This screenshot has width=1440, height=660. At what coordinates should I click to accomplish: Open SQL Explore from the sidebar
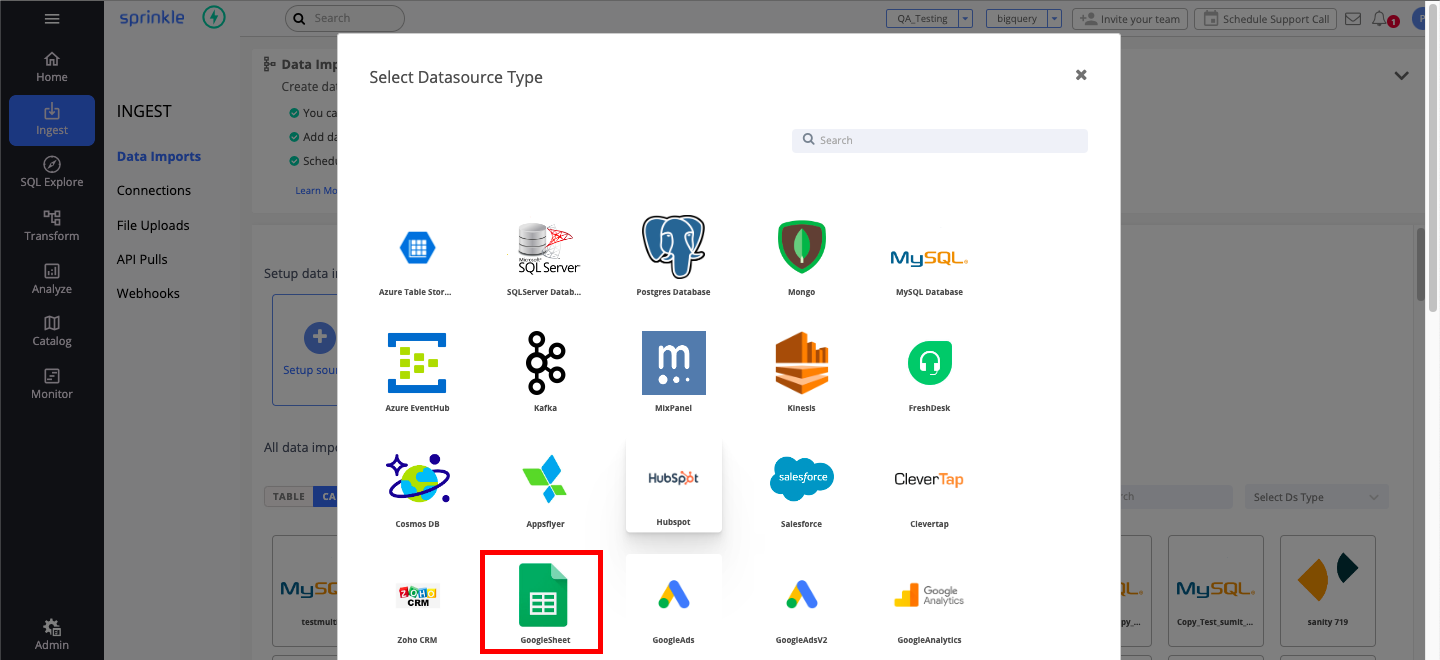pos(52,172)
